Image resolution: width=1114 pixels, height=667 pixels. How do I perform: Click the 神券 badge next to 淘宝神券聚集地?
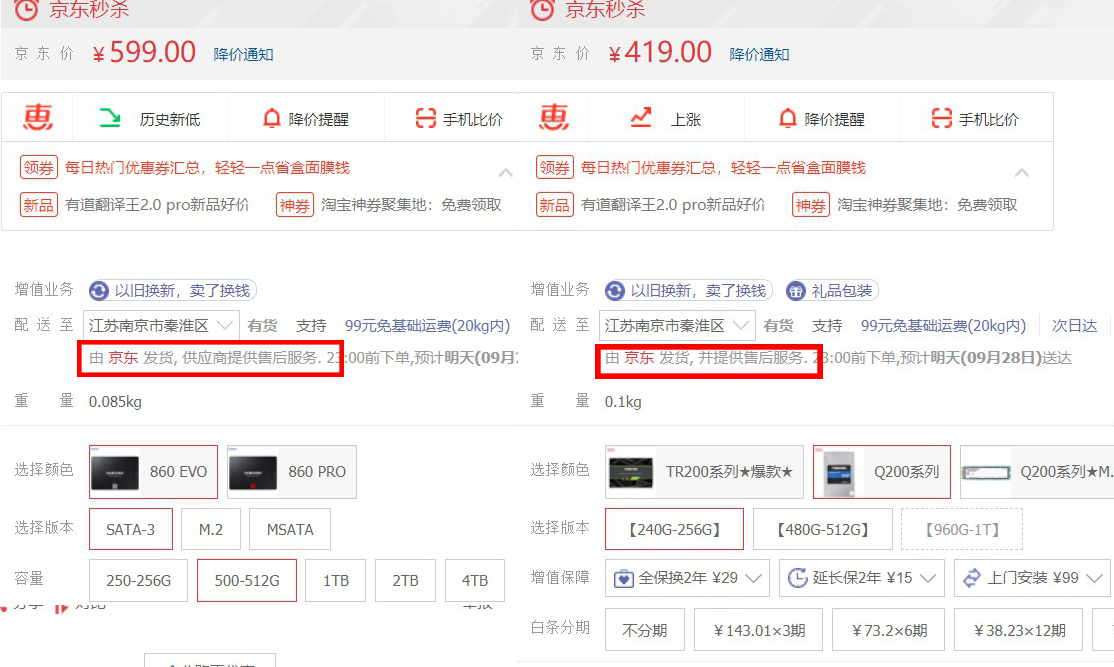(294, 205)
